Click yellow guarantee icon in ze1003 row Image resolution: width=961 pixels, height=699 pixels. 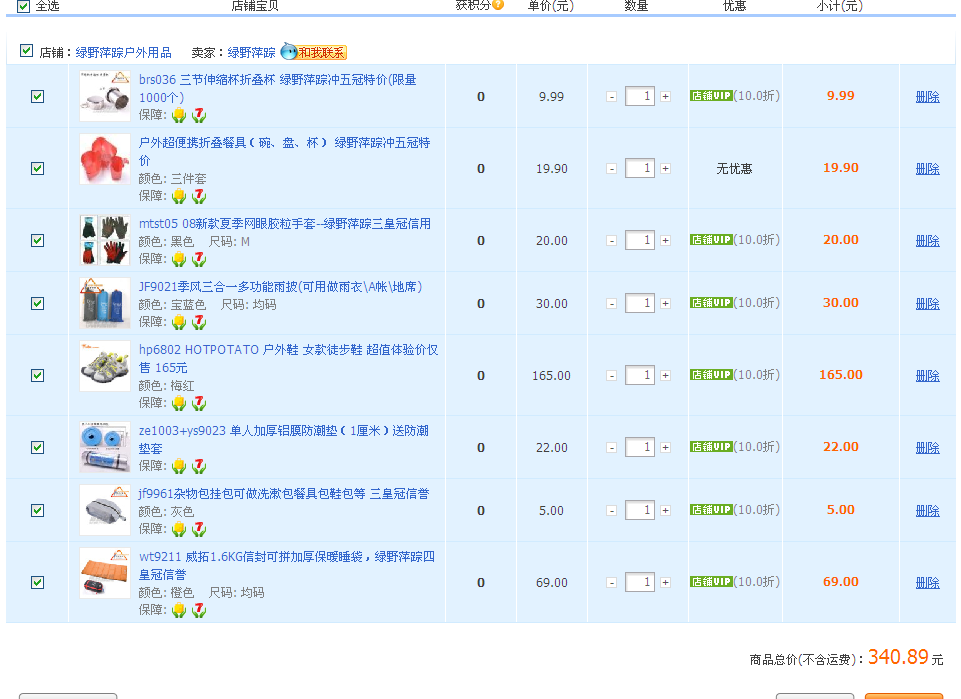coord(179,466)
